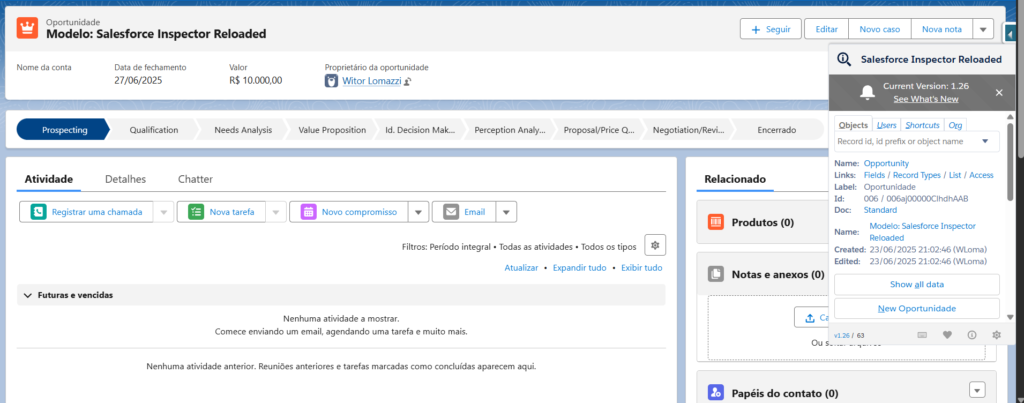
Task: Select the Needs Analysis stage
Action: tap(243, 130)
